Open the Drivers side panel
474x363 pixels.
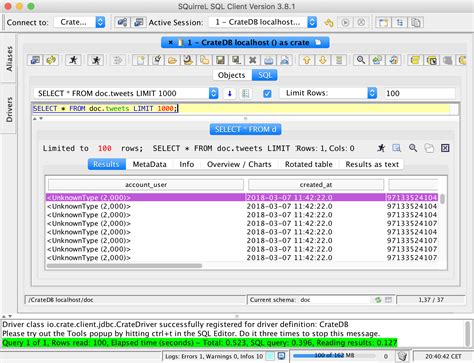click(x=9, y=109)
